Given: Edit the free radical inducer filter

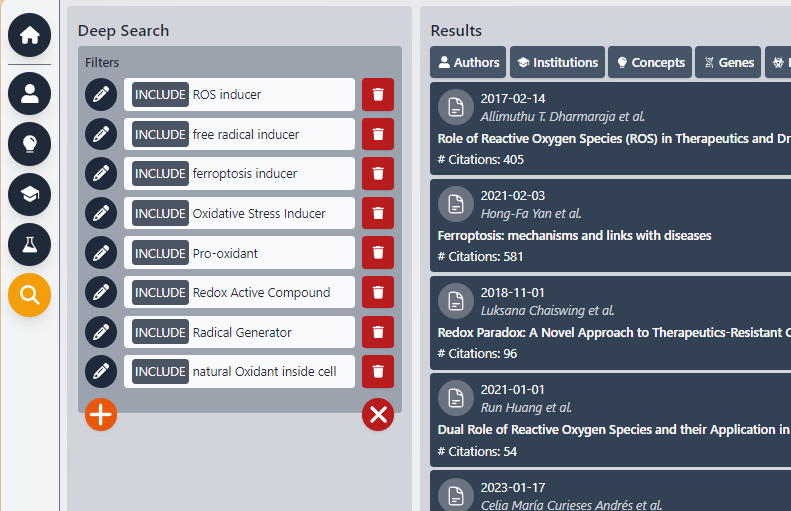Looking at the screenshot, I should tap(101, 134).
